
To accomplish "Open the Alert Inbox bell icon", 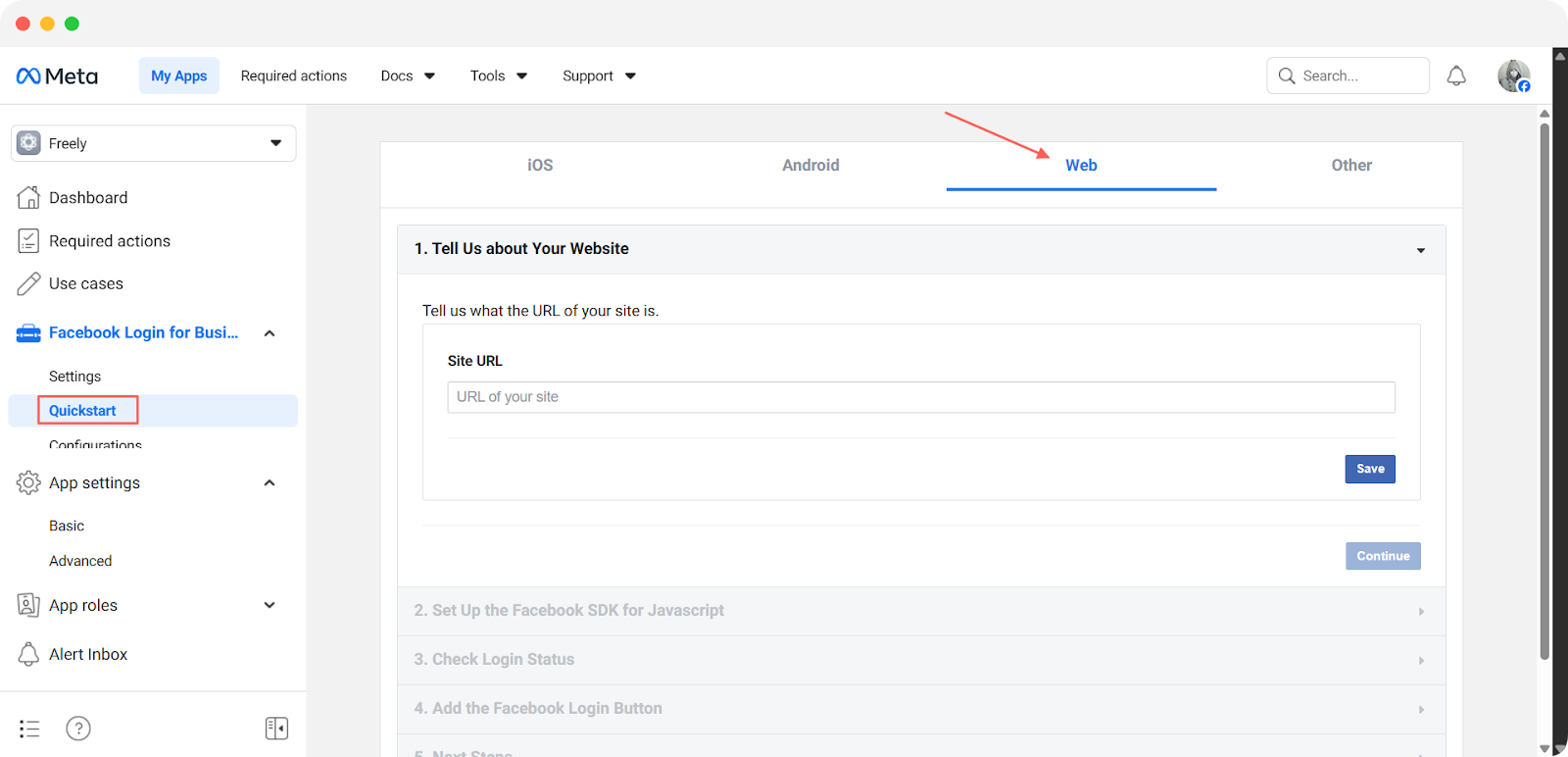I will pyautogui.click(x=28, y=654).
